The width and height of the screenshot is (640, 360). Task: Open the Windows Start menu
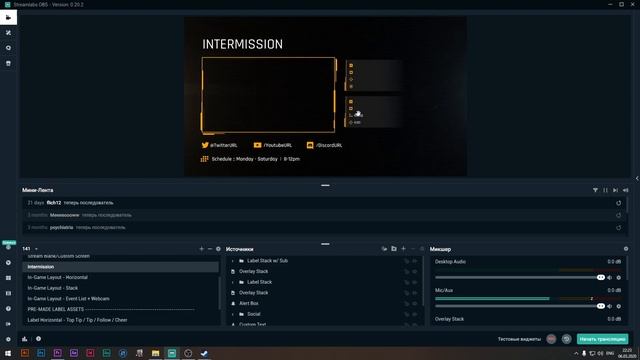point(8,353)
